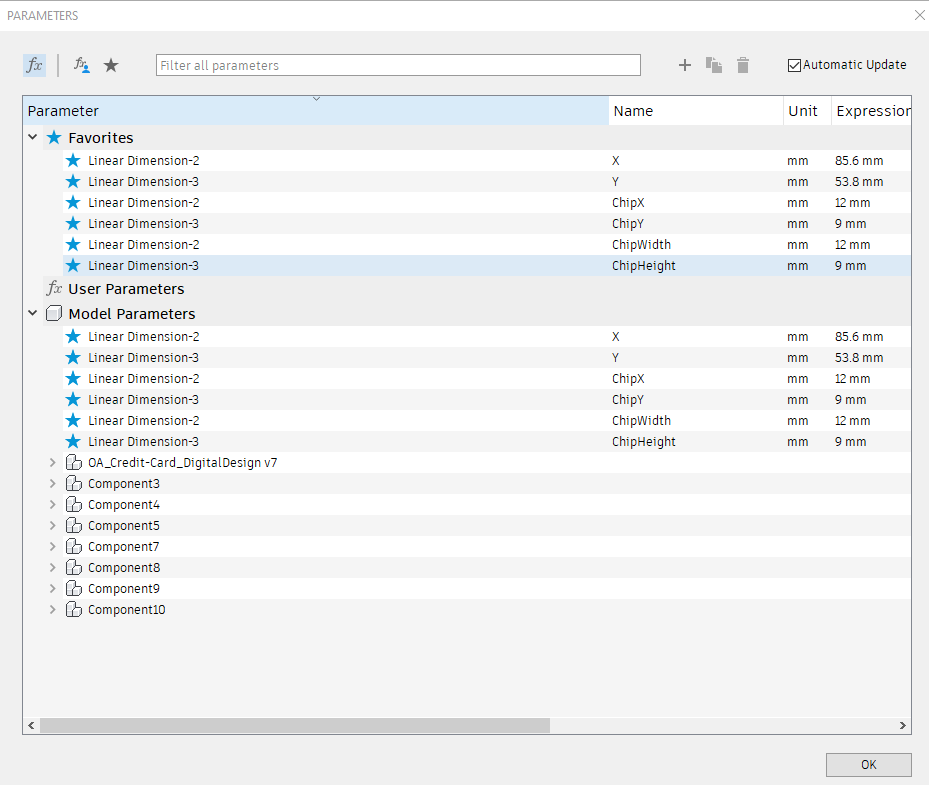Click the cube icon beside Model Parameters
This screenshot has width=929, height=785.
54,314
